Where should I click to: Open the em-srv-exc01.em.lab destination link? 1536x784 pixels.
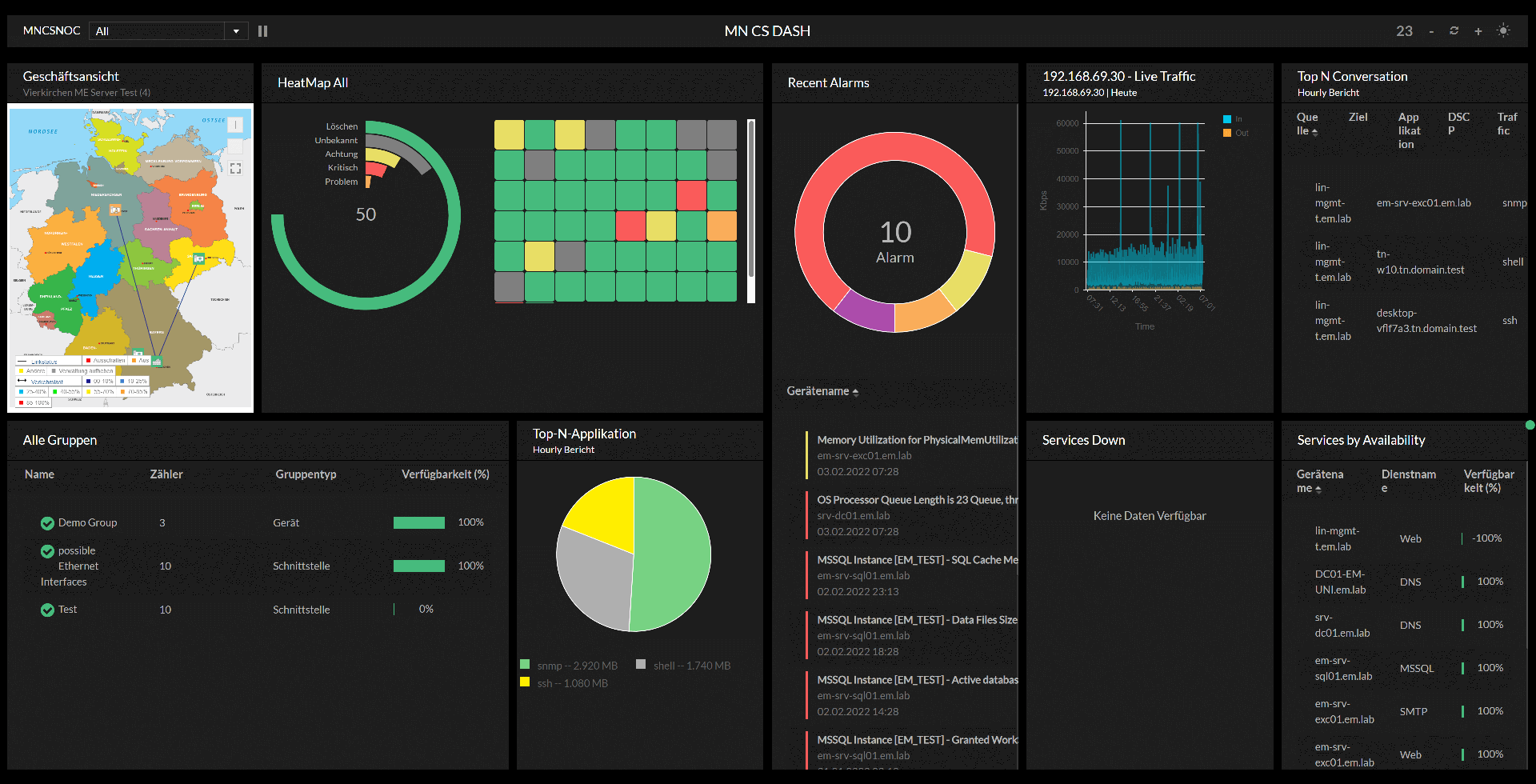[1423, 203]
